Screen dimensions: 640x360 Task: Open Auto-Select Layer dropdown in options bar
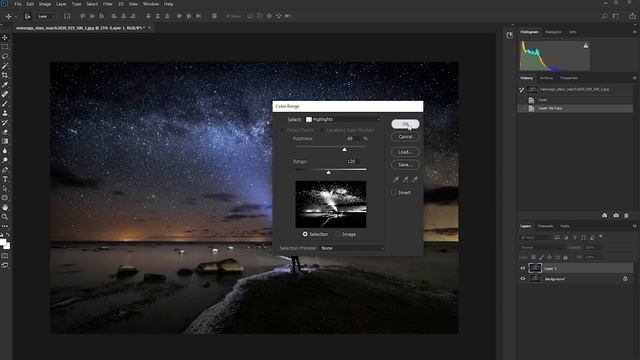click(x=46, y=16)
